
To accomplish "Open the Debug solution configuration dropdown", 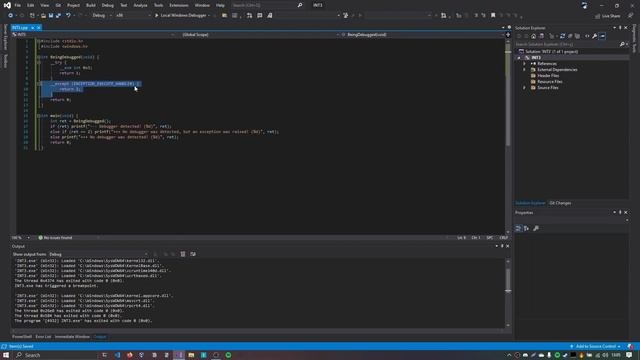I will point(102,16).
